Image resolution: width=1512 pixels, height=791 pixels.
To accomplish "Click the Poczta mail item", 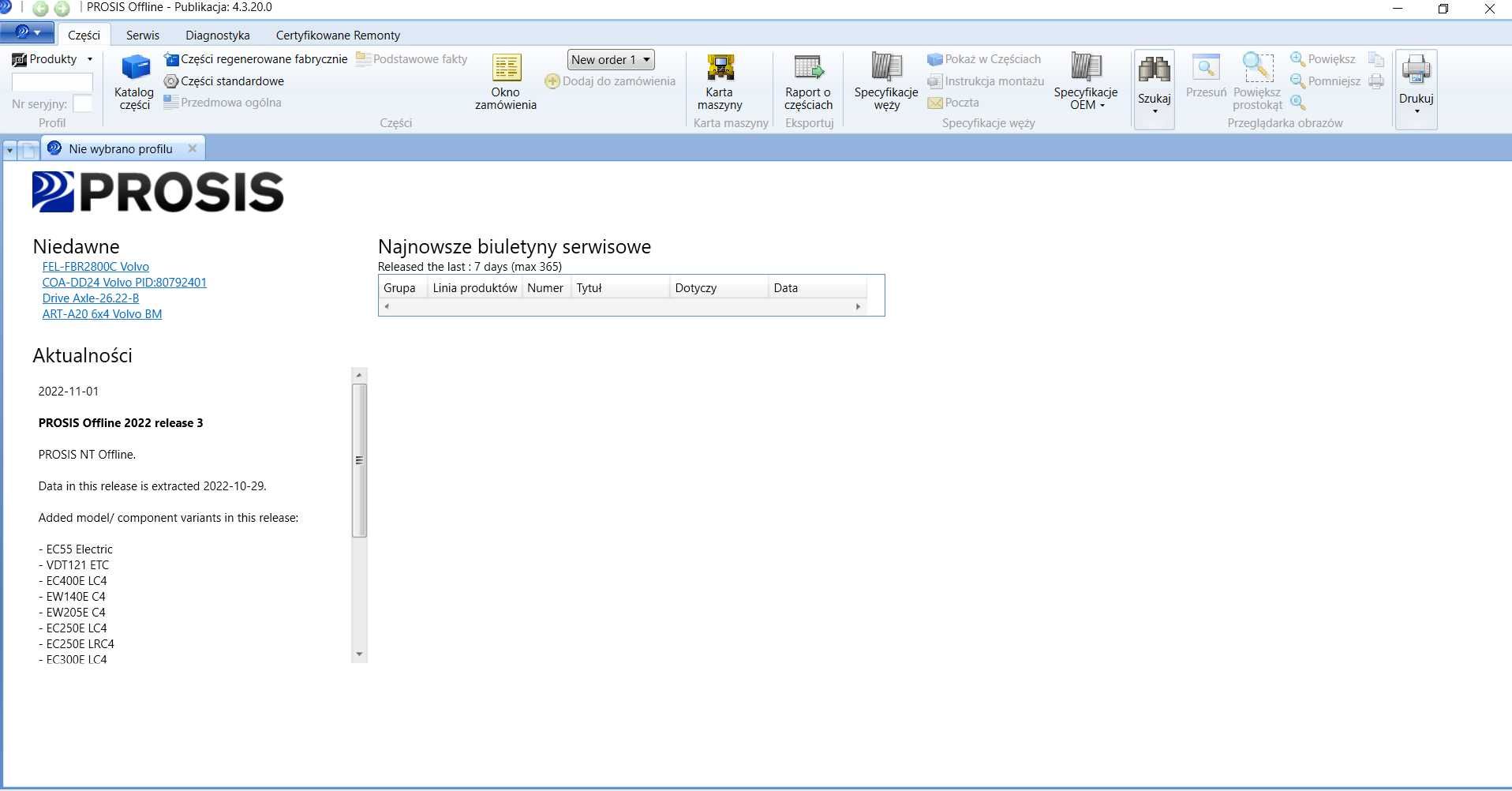I will 953,103.
